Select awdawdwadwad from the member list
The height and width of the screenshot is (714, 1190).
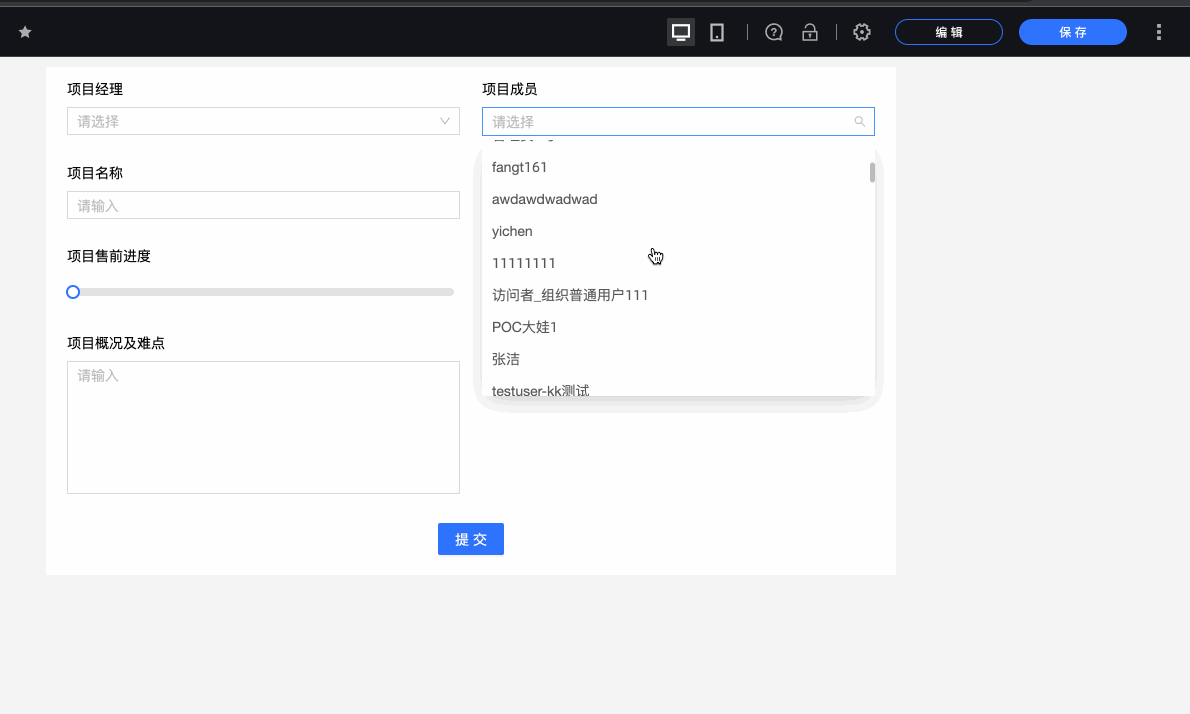[678, 199]
